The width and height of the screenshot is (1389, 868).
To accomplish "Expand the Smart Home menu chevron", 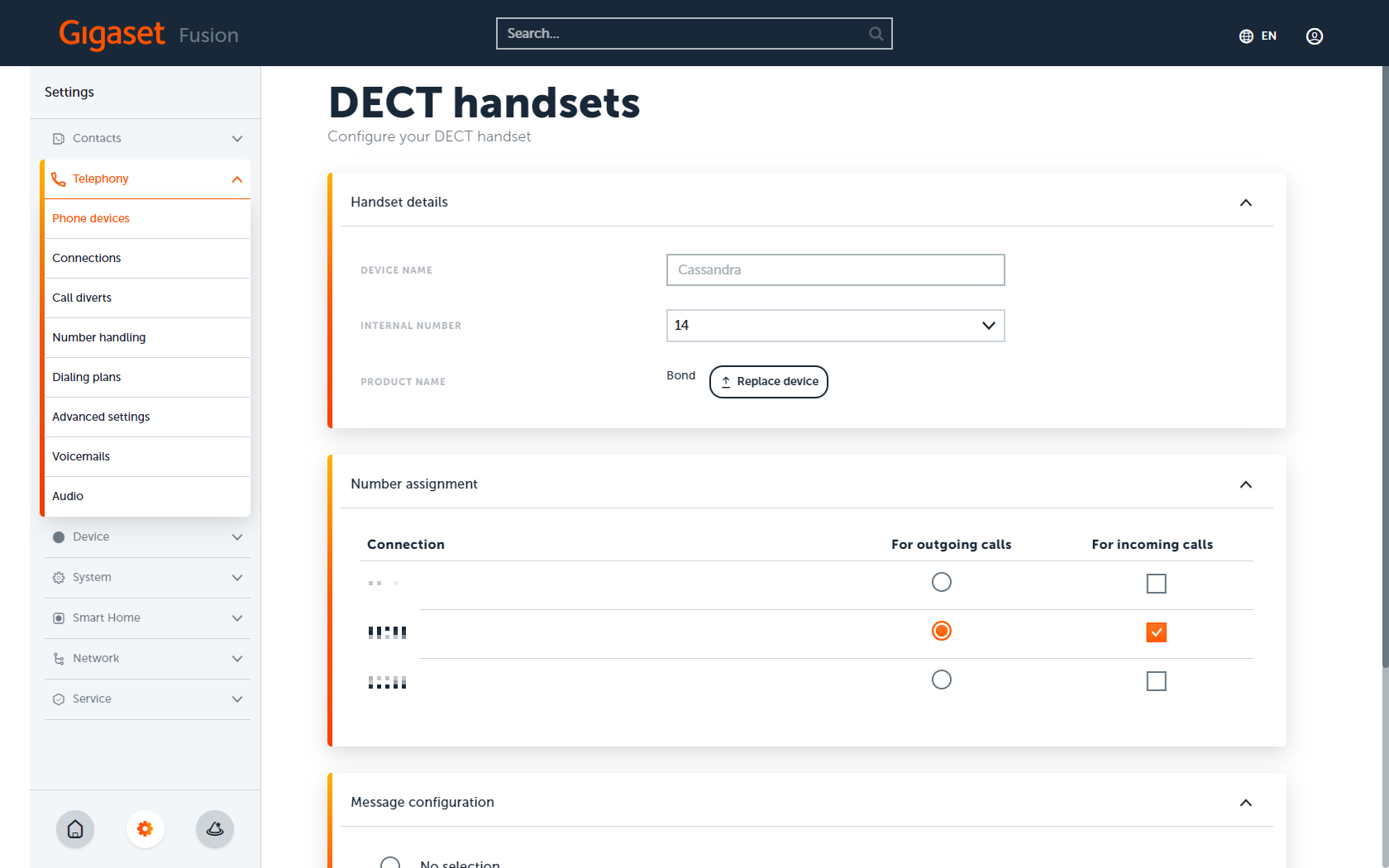I will 237,618.
